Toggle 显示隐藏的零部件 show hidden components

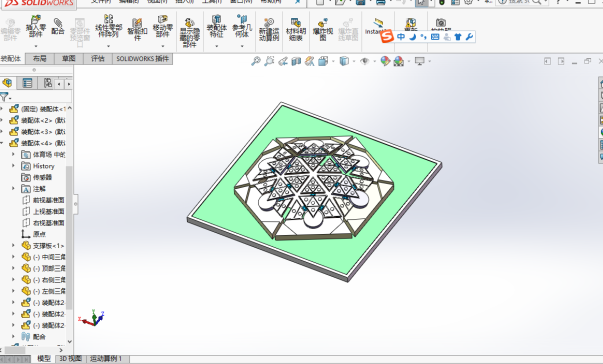click(x=190, y=32)
